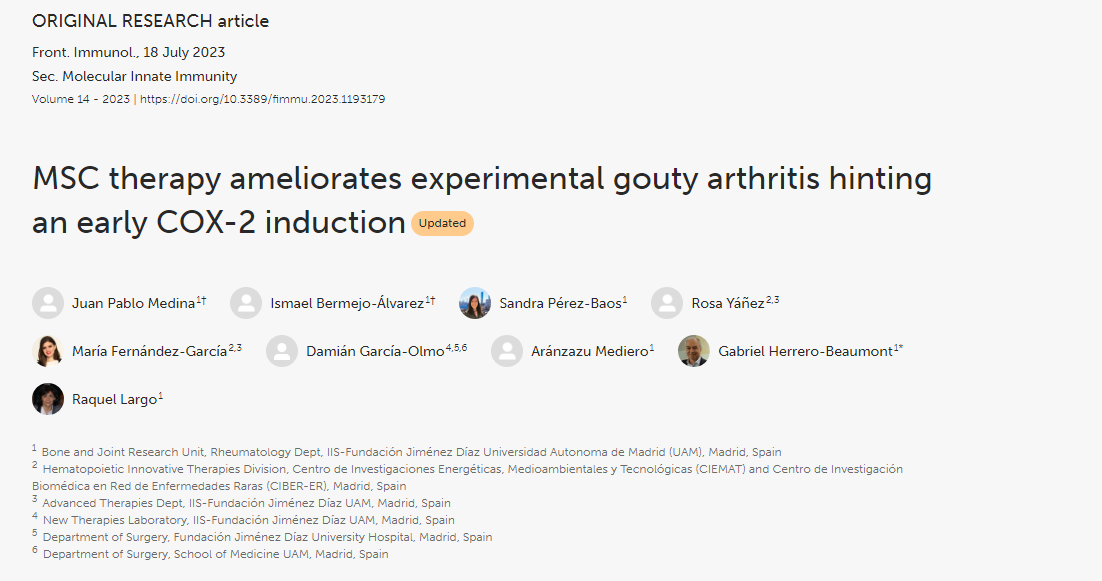Click the Sec. Molecular Innate Immunity section
This screenshot has width=1102, height=581.
coord(134,76)
